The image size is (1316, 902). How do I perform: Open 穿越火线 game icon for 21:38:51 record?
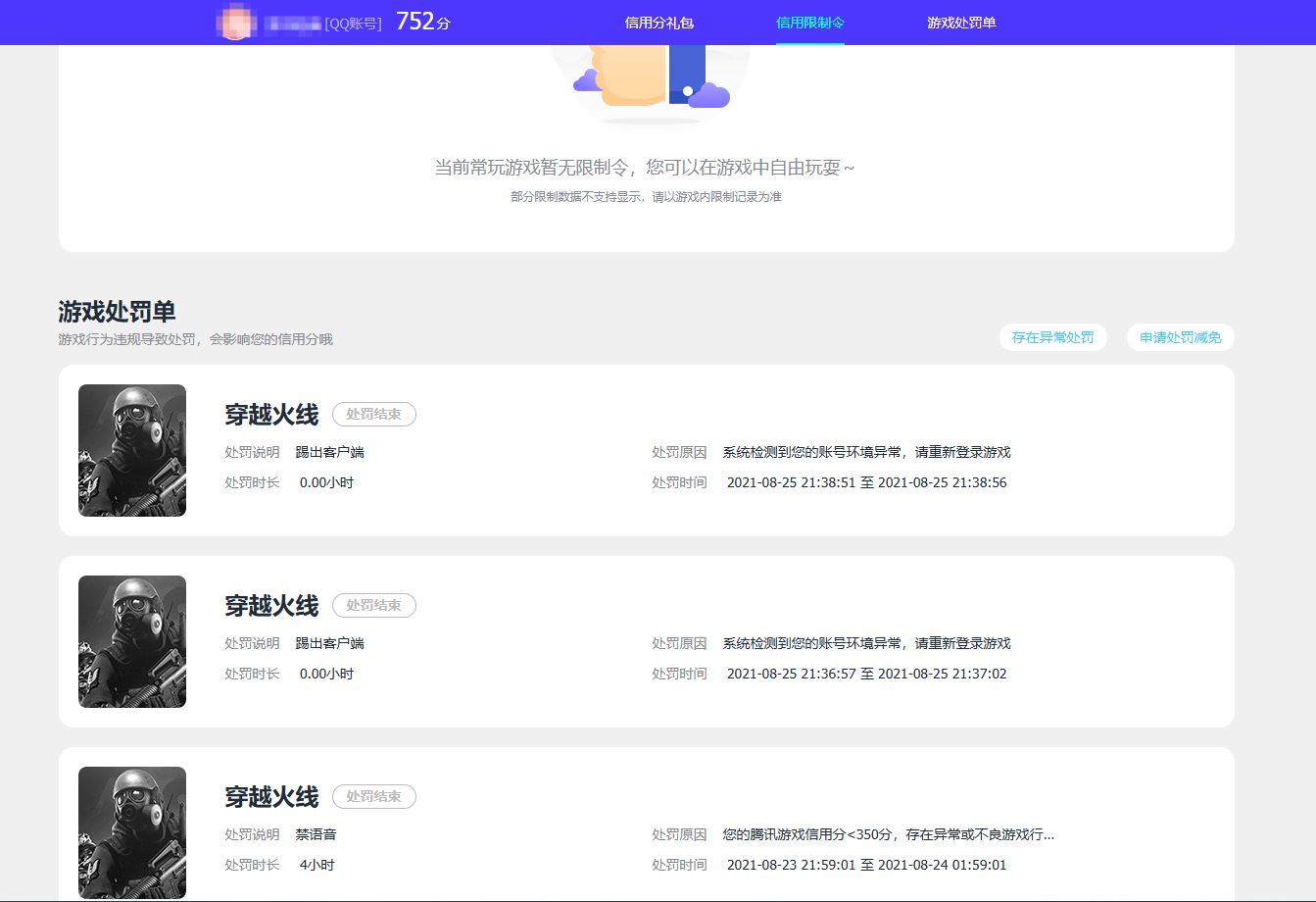point(132,450)
